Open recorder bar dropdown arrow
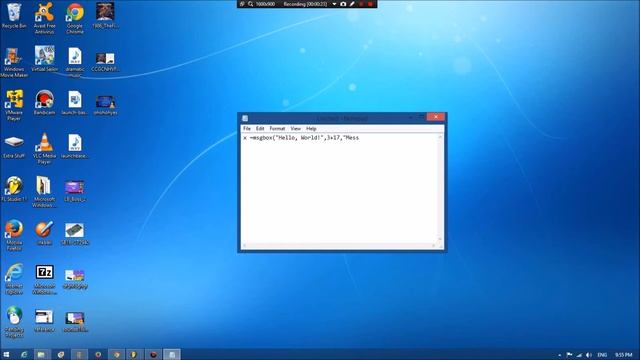The image size is (640, 360). (334, 4)
